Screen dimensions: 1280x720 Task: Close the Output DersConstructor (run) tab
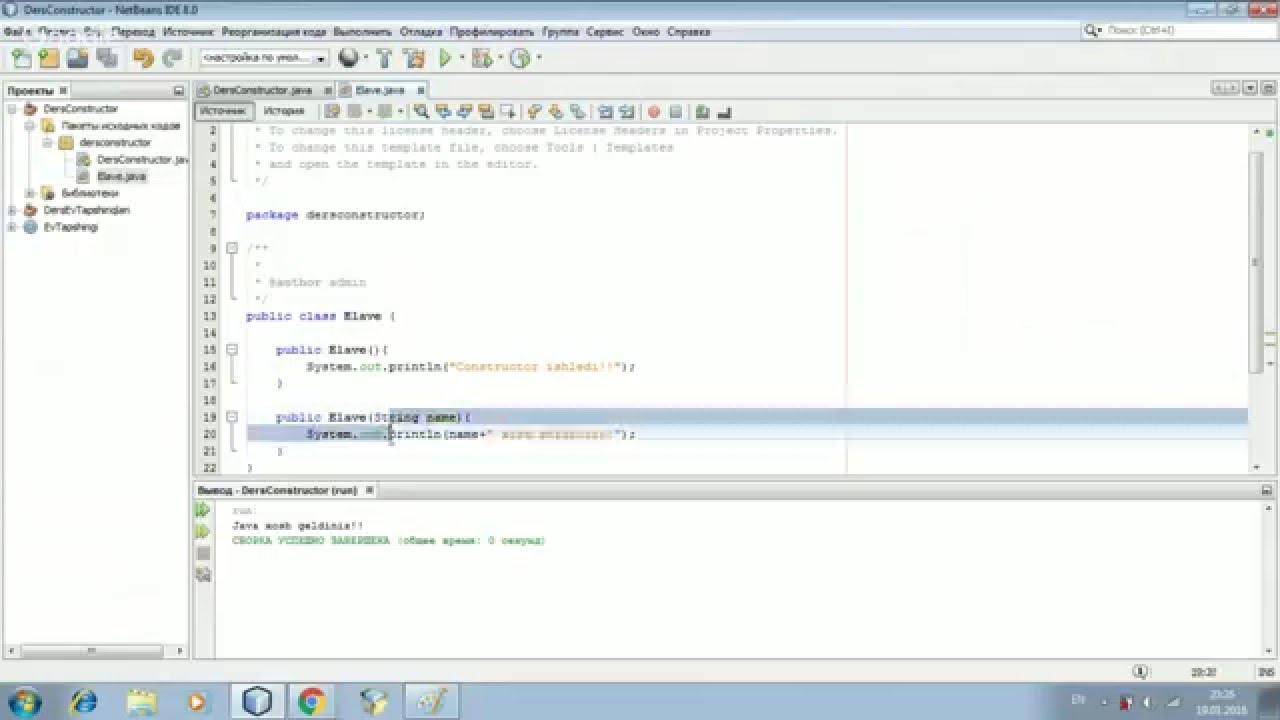click(369, 490)
